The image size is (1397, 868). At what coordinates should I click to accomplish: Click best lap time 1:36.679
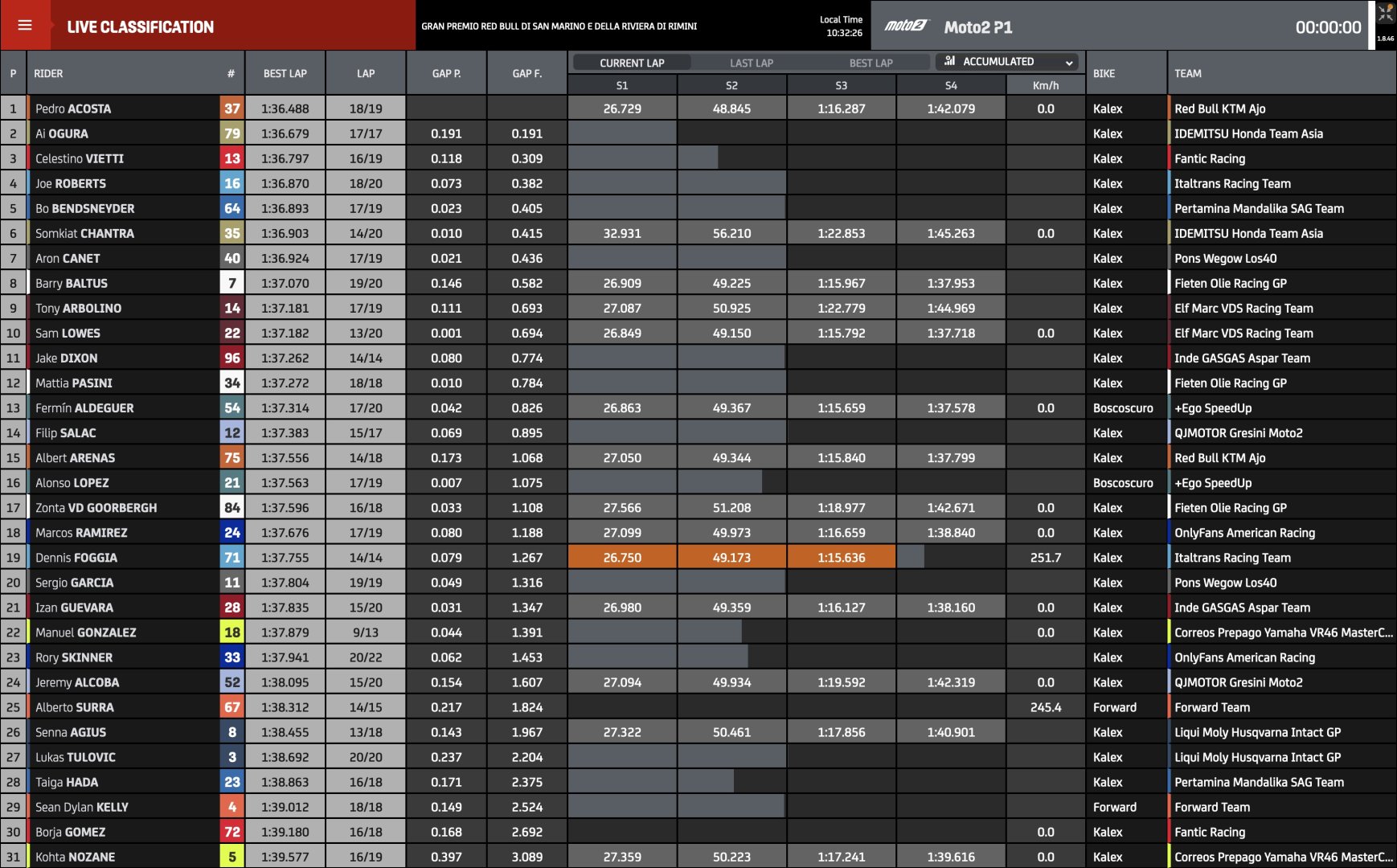pos(285,133)
